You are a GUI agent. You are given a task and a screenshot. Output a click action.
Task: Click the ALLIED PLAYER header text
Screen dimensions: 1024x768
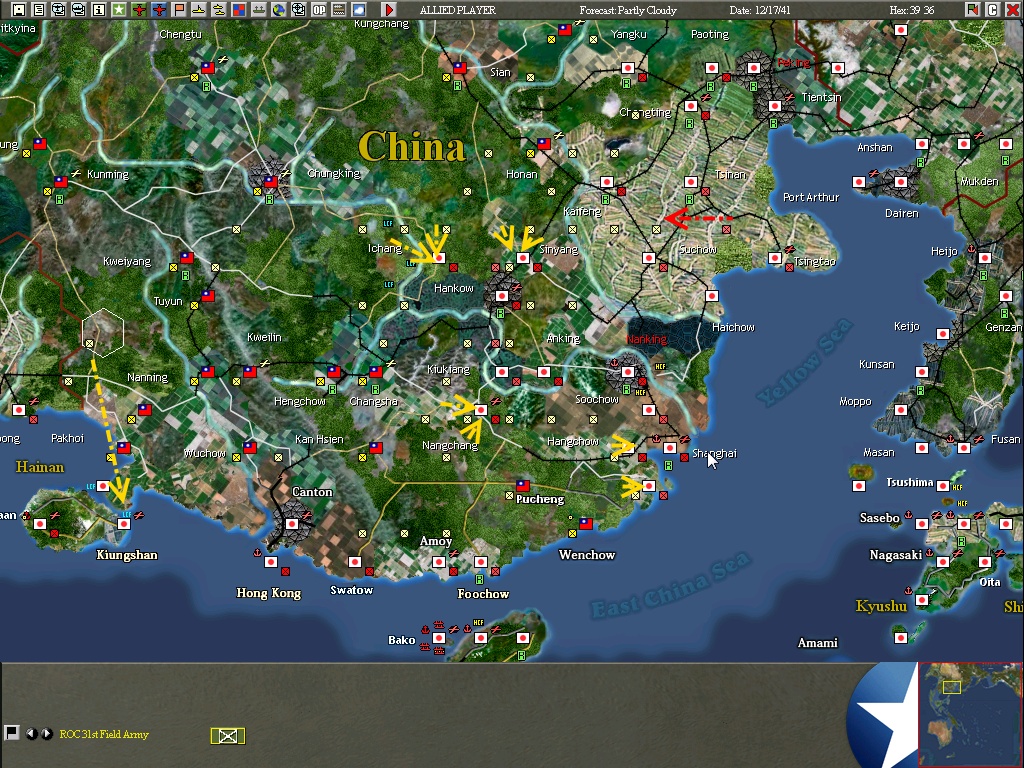(458, 10)
